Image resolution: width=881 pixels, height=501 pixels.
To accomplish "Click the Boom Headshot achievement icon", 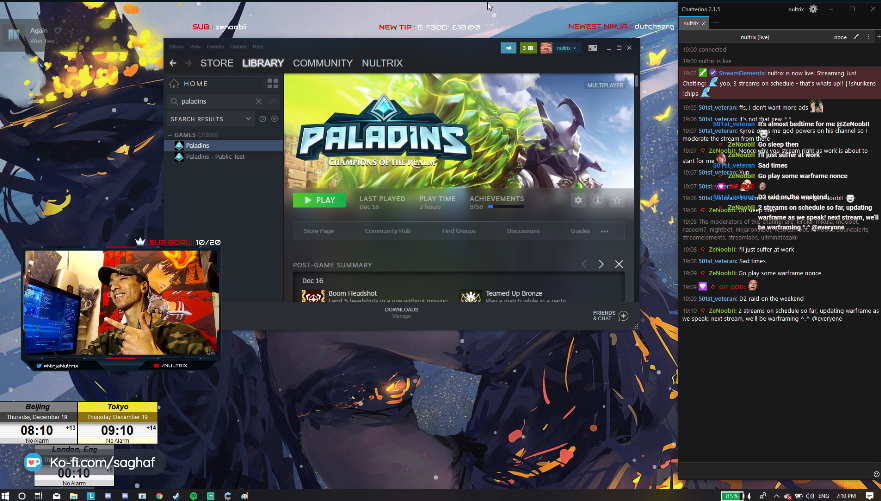I will pos(313,296).
